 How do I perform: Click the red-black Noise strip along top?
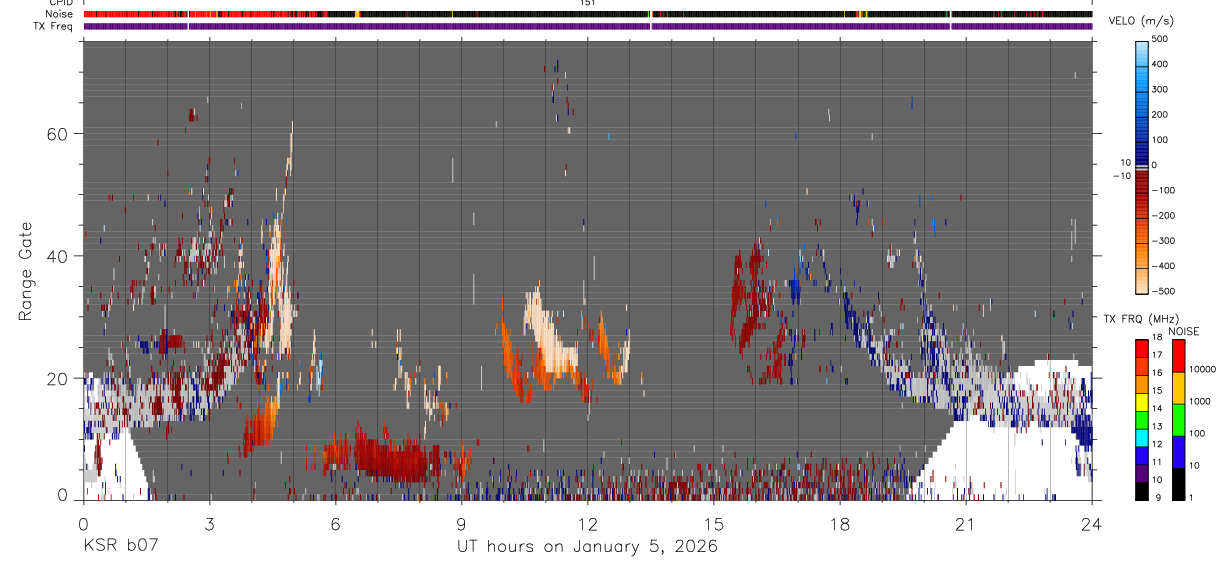588,14
